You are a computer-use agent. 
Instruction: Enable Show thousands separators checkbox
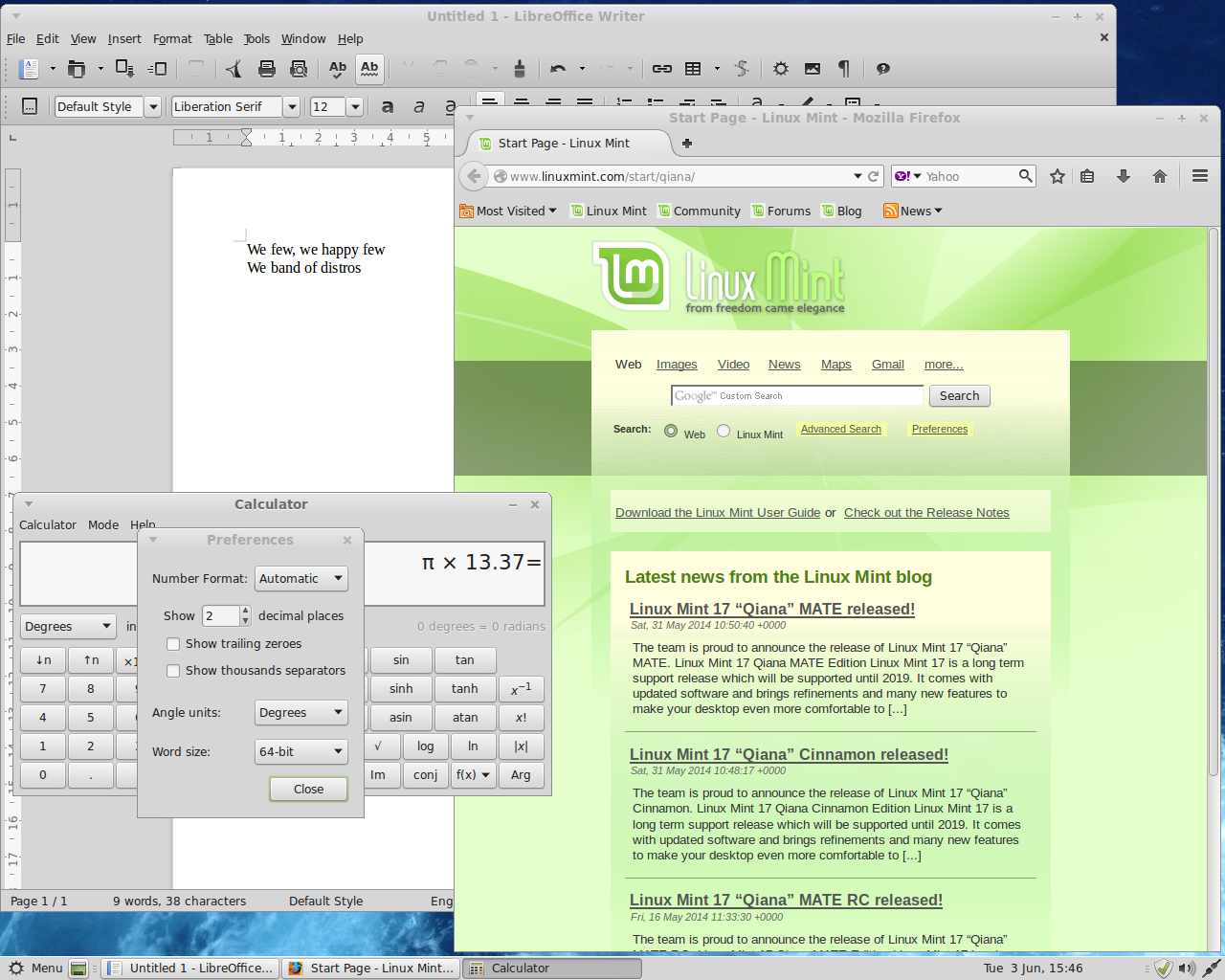coord(173,671)
